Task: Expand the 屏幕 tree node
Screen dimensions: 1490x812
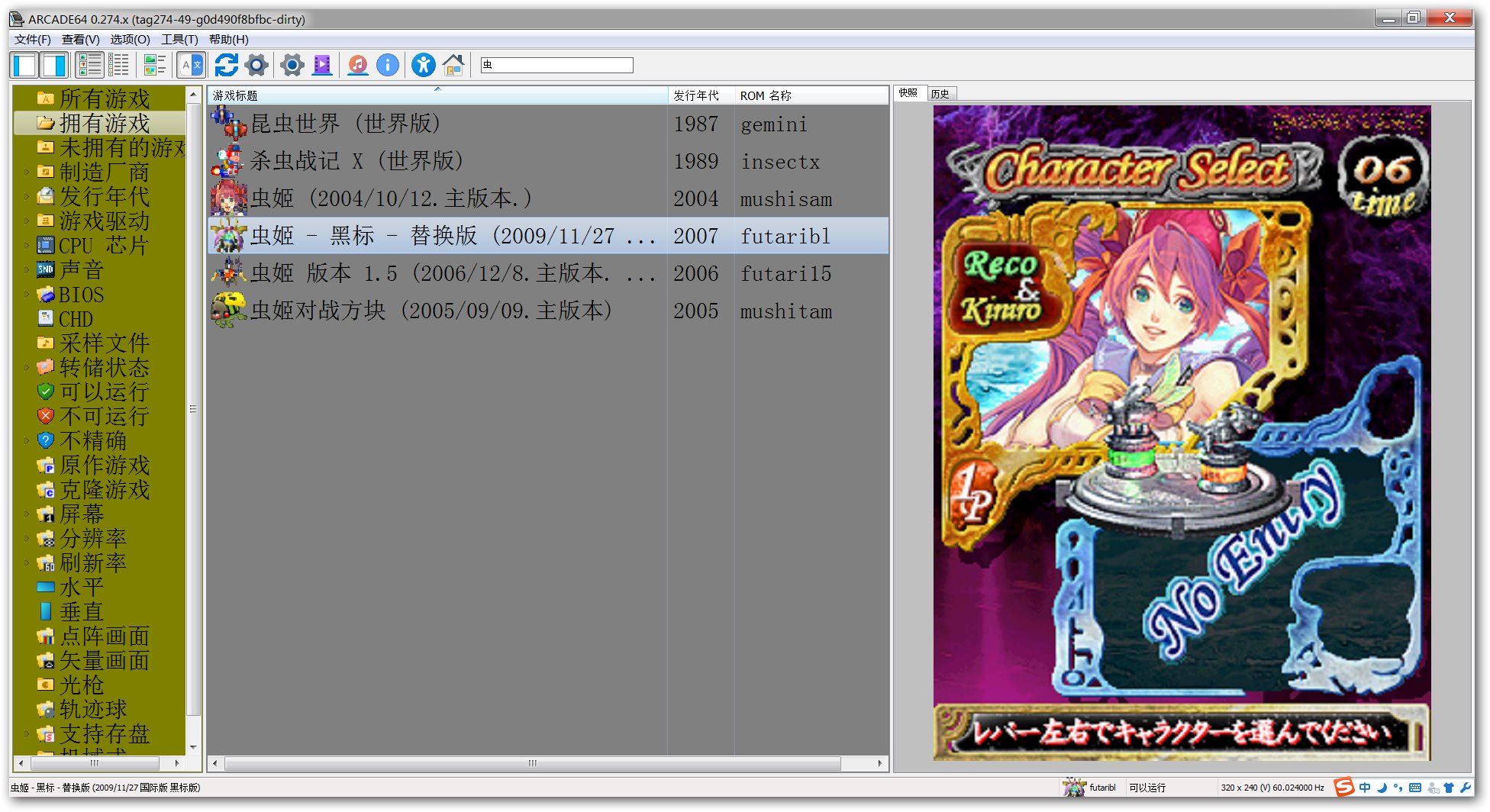Action: [27, 514]
